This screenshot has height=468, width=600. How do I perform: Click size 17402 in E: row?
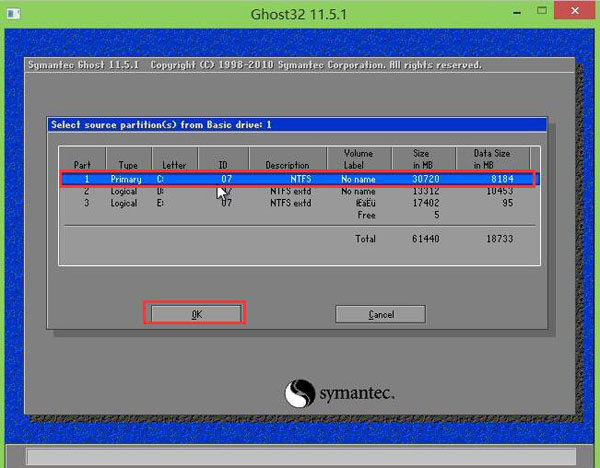point(426,203)
